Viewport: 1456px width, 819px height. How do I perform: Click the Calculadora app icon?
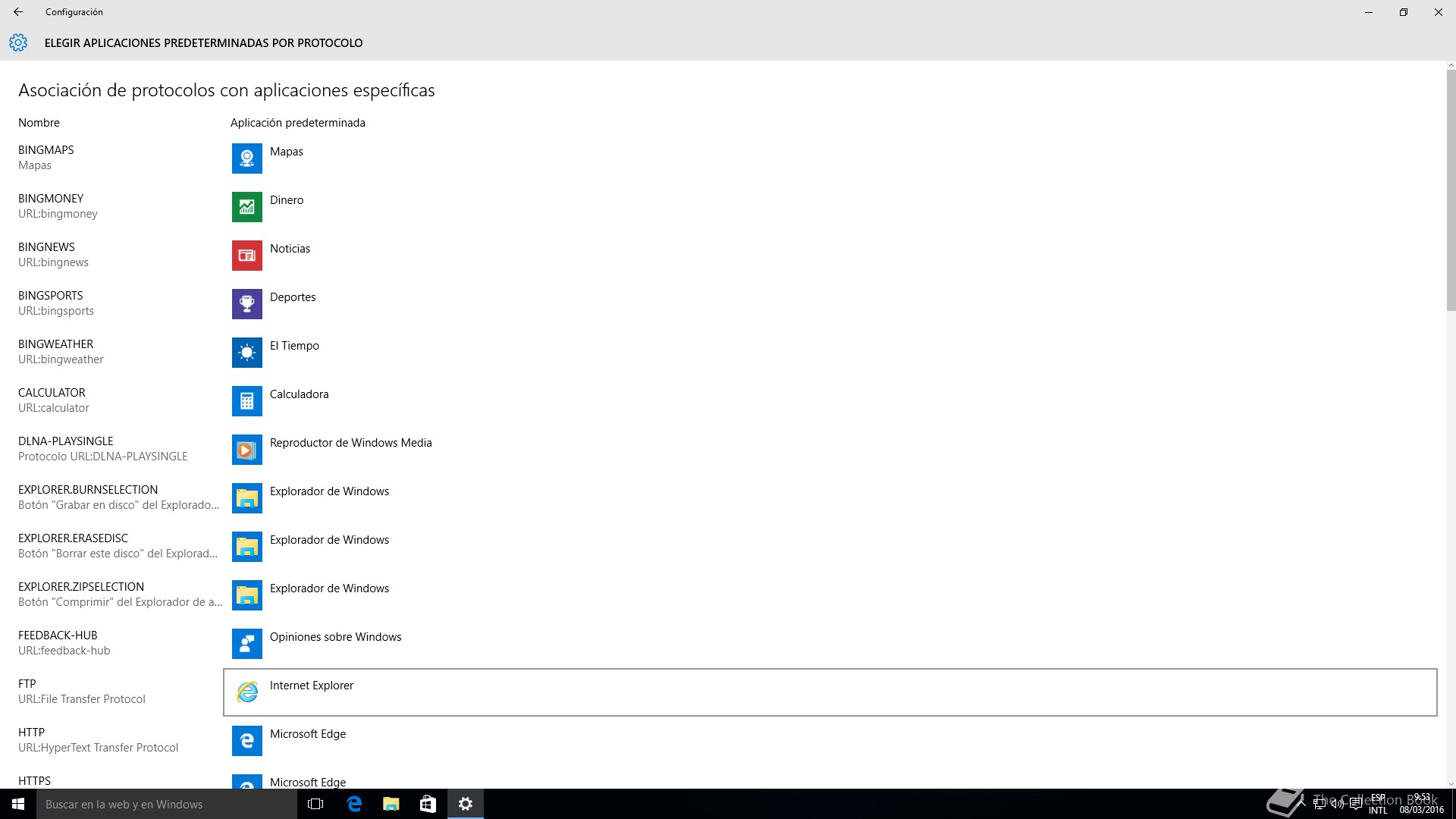click(x=246, y=401)
